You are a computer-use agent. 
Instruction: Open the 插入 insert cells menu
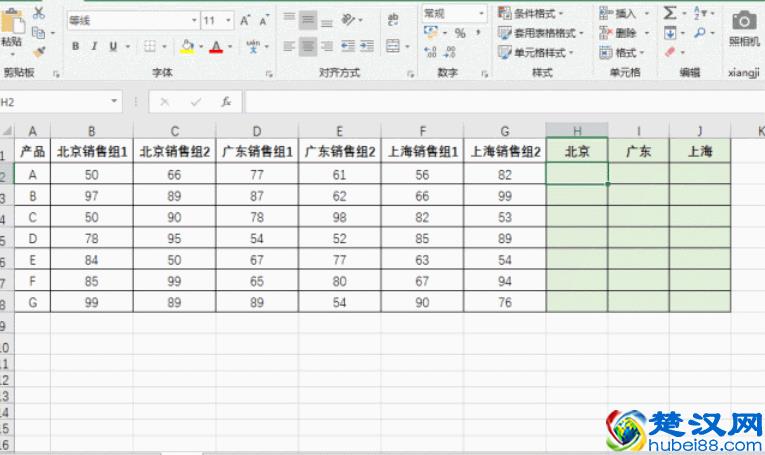[x=624, y=13]
